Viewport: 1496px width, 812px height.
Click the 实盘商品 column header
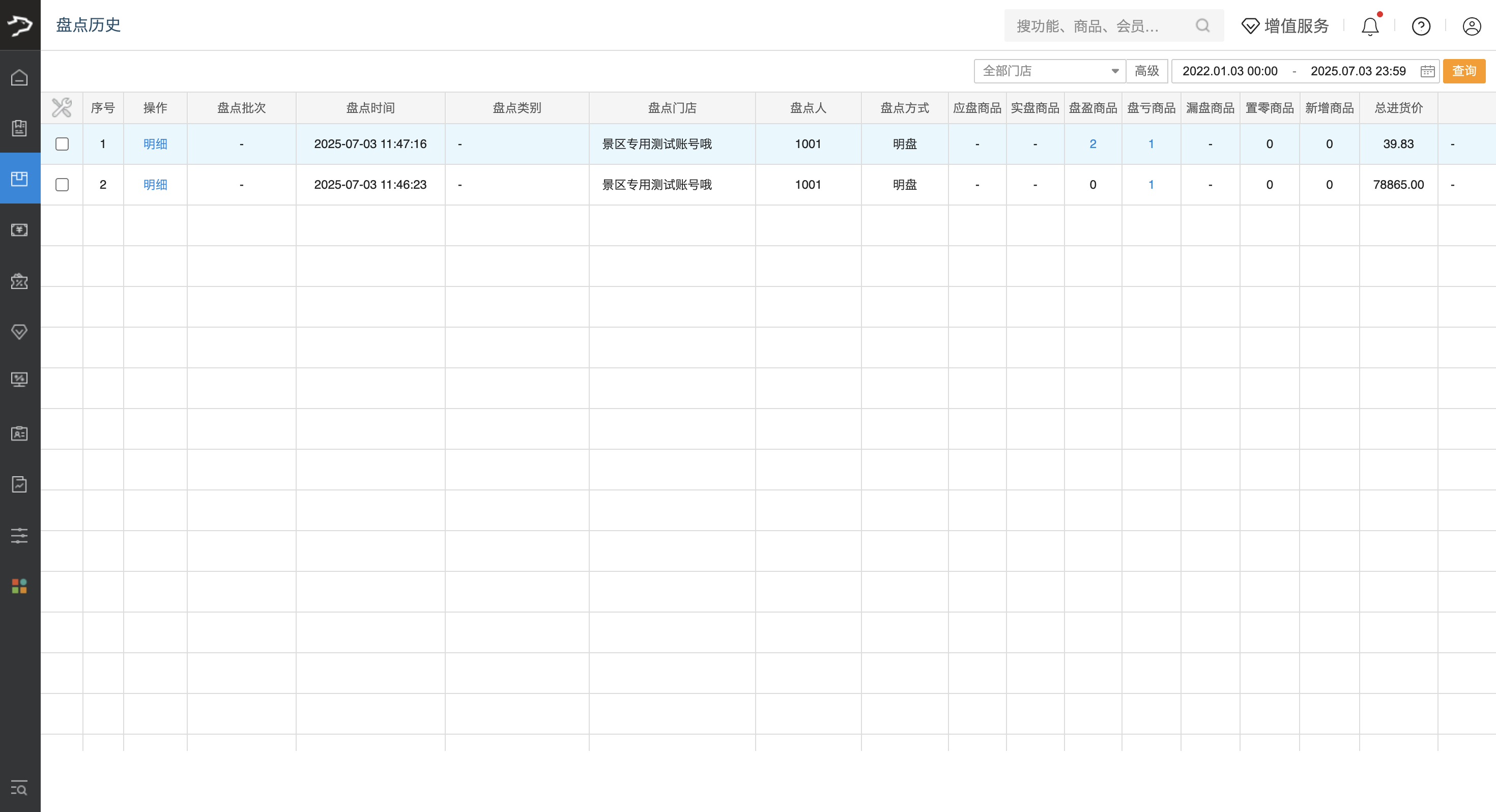1035,108
